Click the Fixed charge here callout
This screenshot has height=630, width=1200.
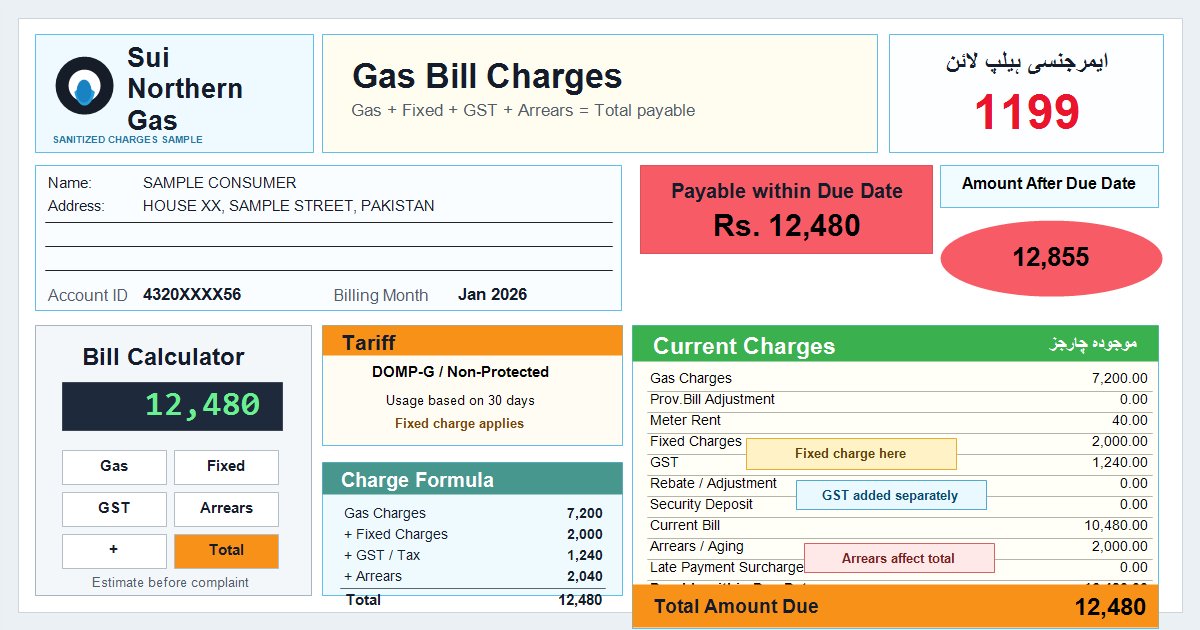tap(851, 454)
